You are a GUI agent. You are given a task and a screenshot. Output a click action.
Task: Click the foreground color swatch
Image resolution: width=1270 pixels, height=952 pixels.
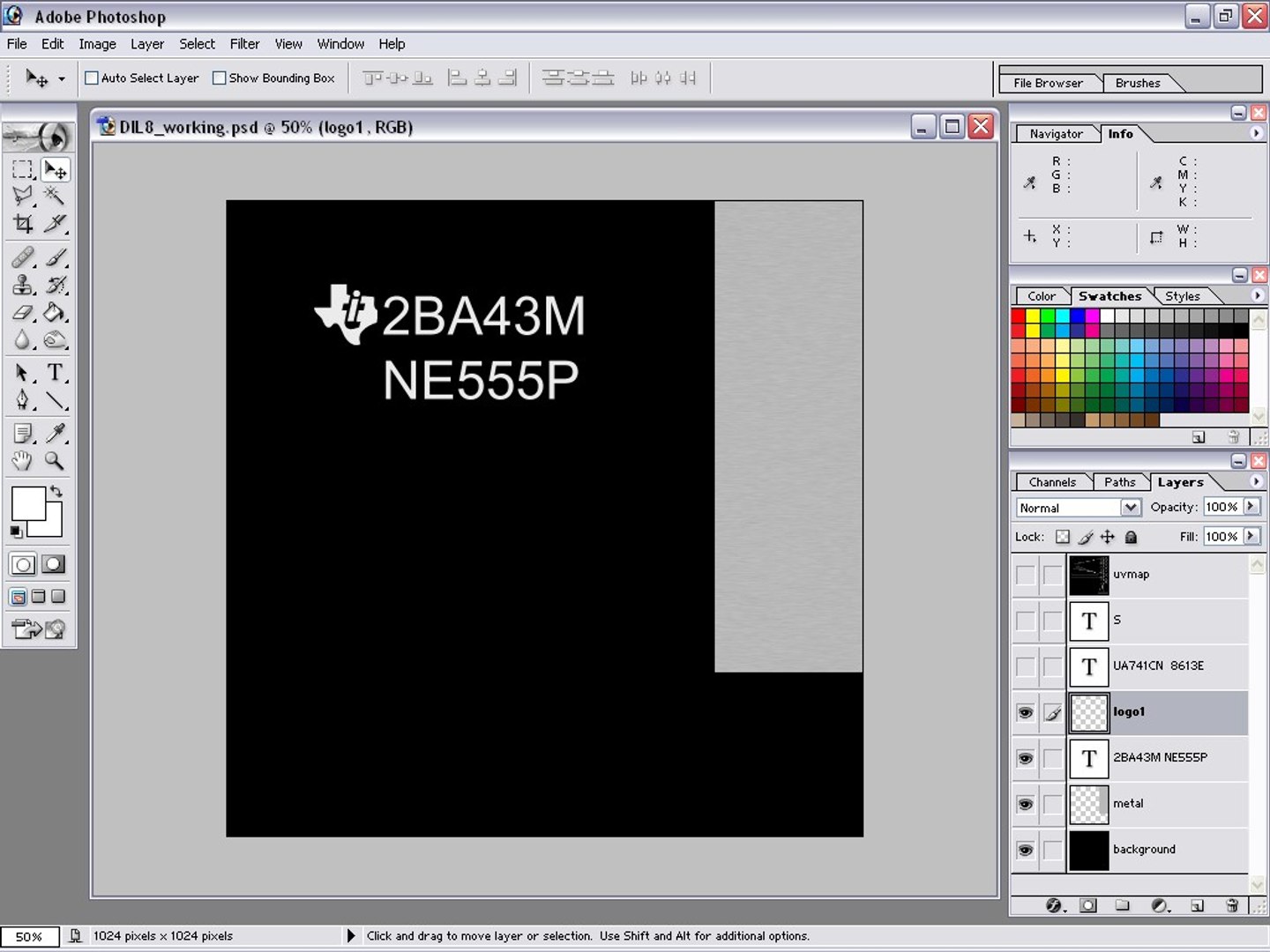tap(28, 504)
